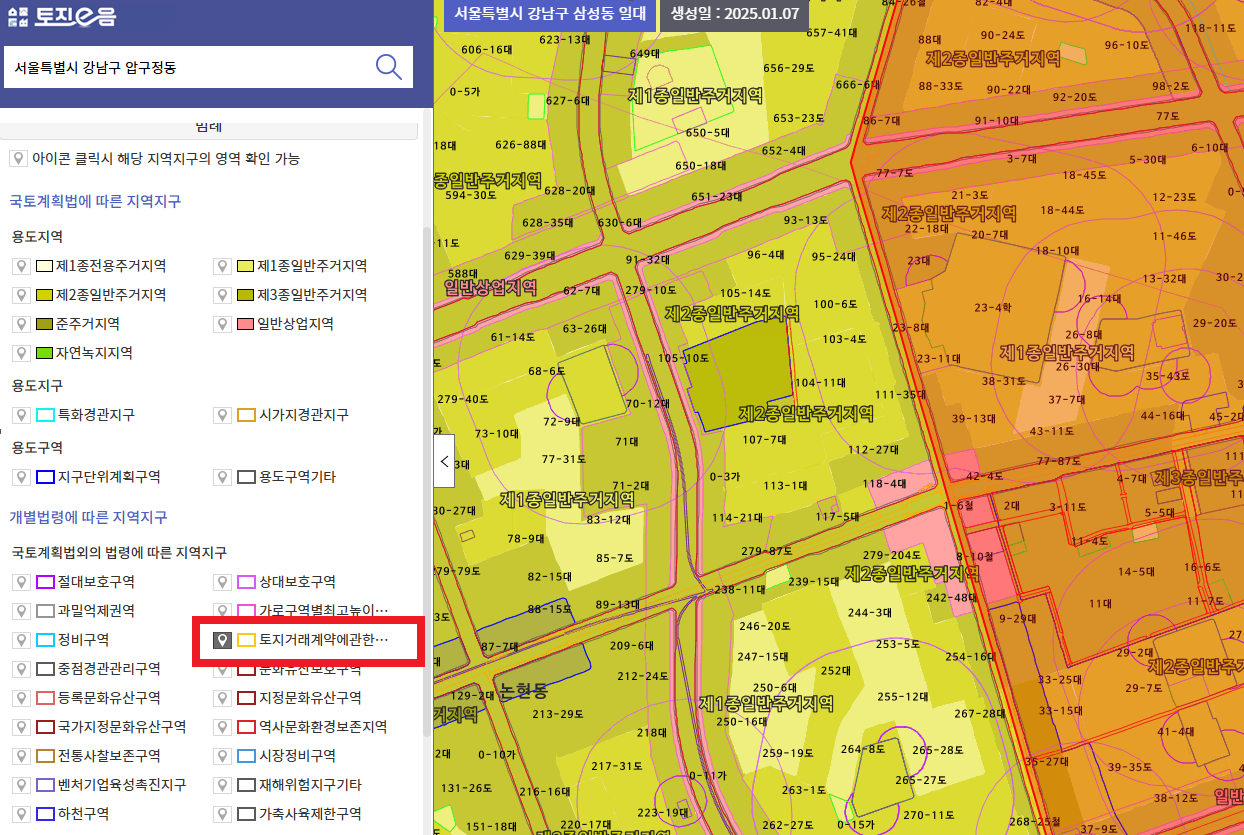Click the 아이콘 클릭시 해당 지역지구 hint text
The image size is (1244, 835).
point(165,159)
